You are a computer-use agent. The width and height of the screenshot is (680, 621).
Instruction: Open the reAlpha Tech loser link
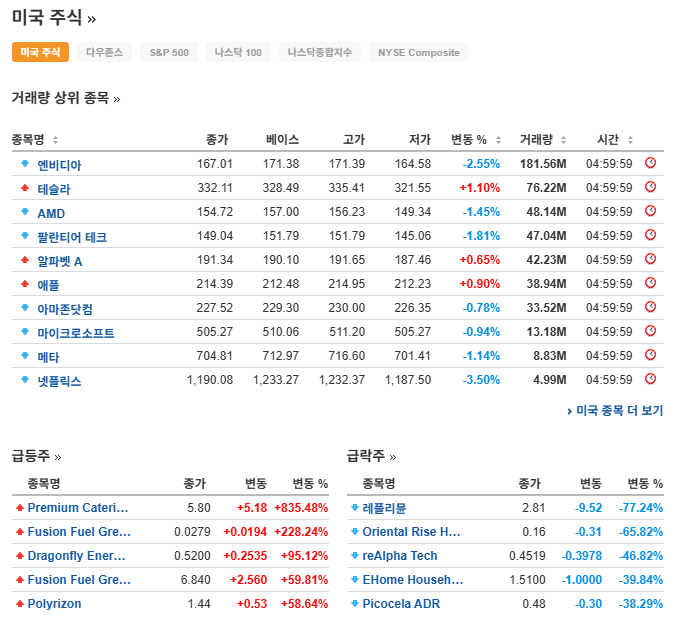click(400, 556)
